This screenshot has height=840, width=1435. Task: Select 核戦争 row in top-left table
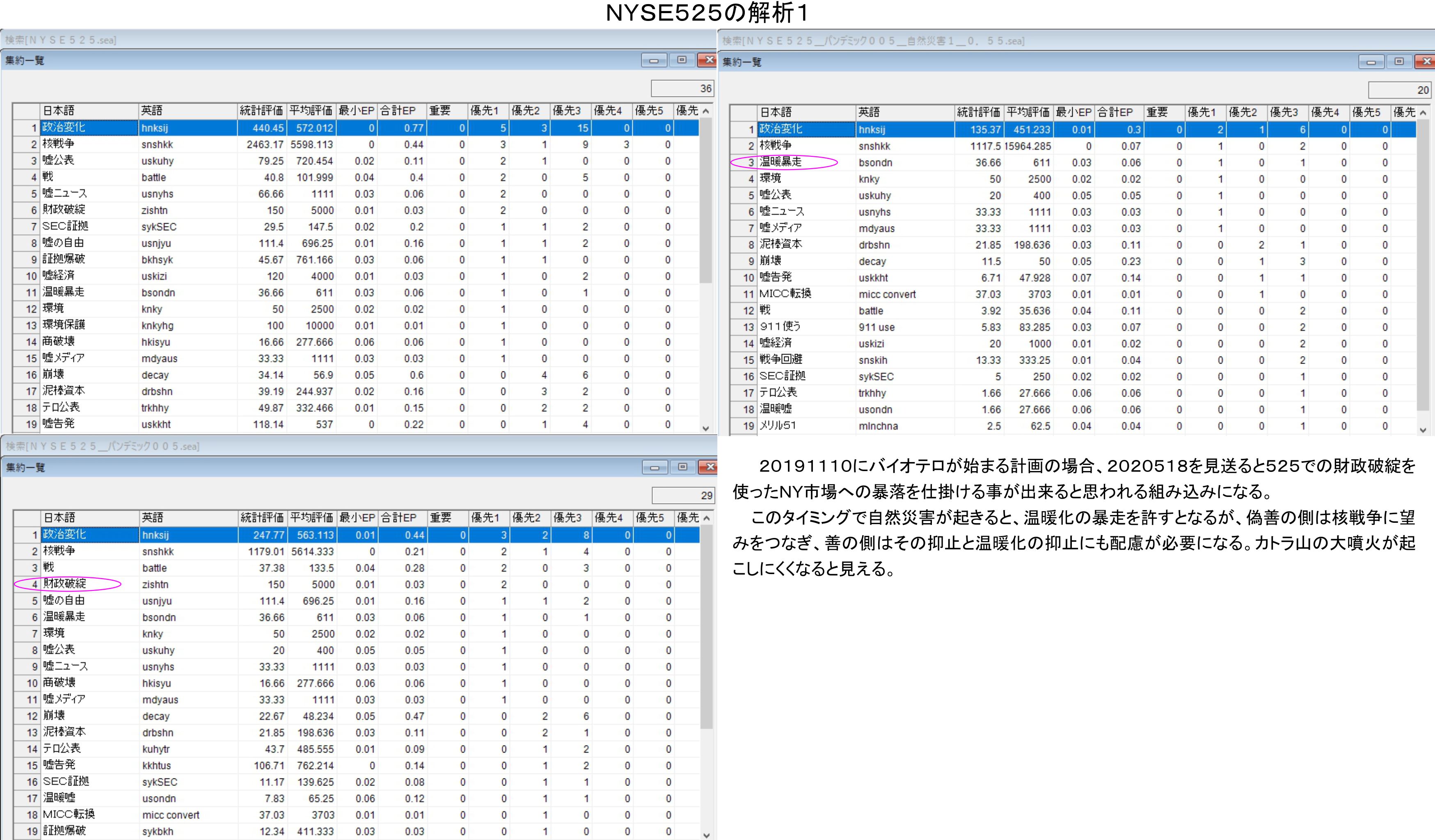coord(59,144)
